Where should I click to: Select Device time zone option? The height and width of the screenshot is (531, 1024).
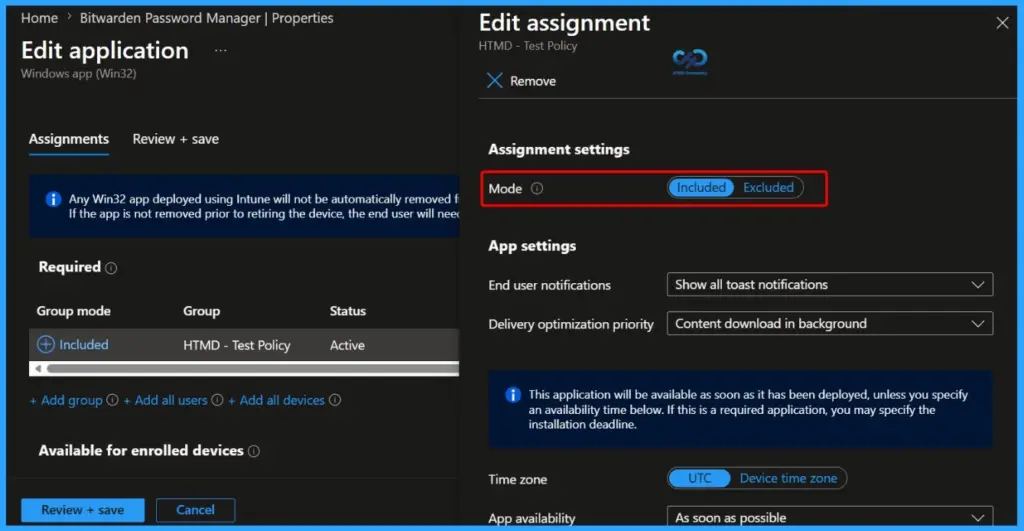click(x=788, y=478)
